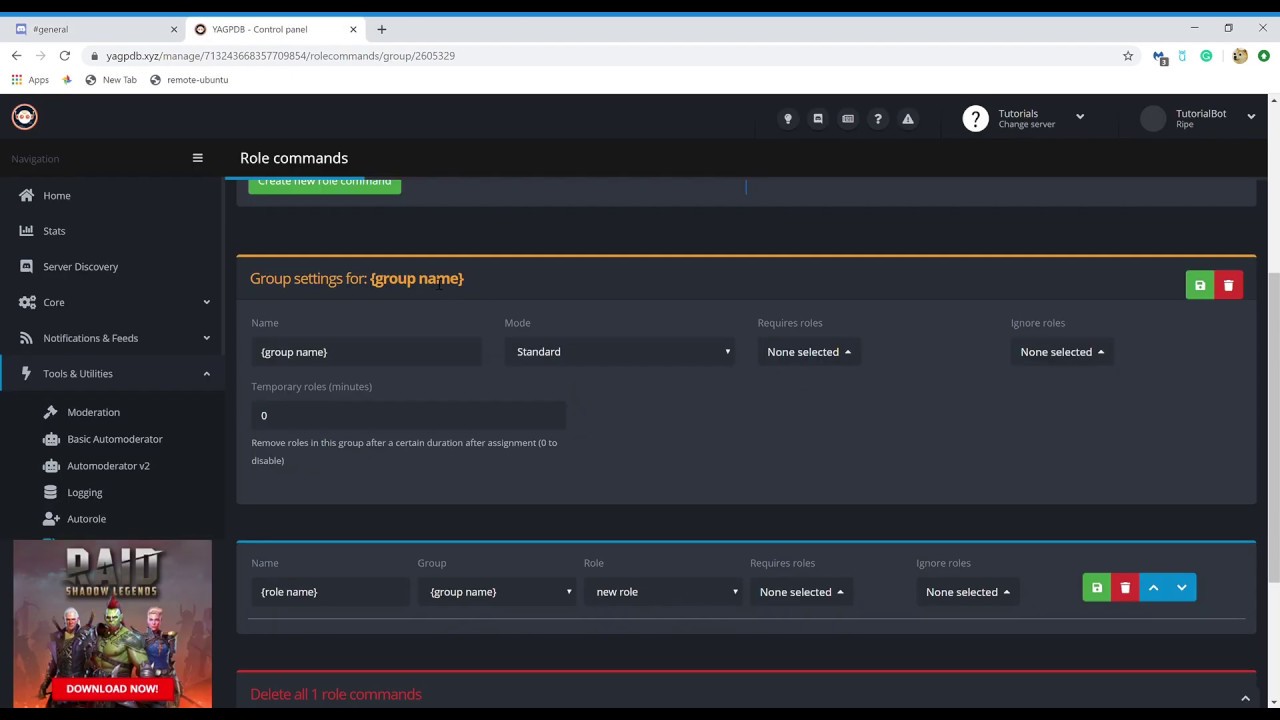This screenshot has width=1280, height=720.
Task: Open Automoderator v2 in sidebar
Action: point(108,466)
